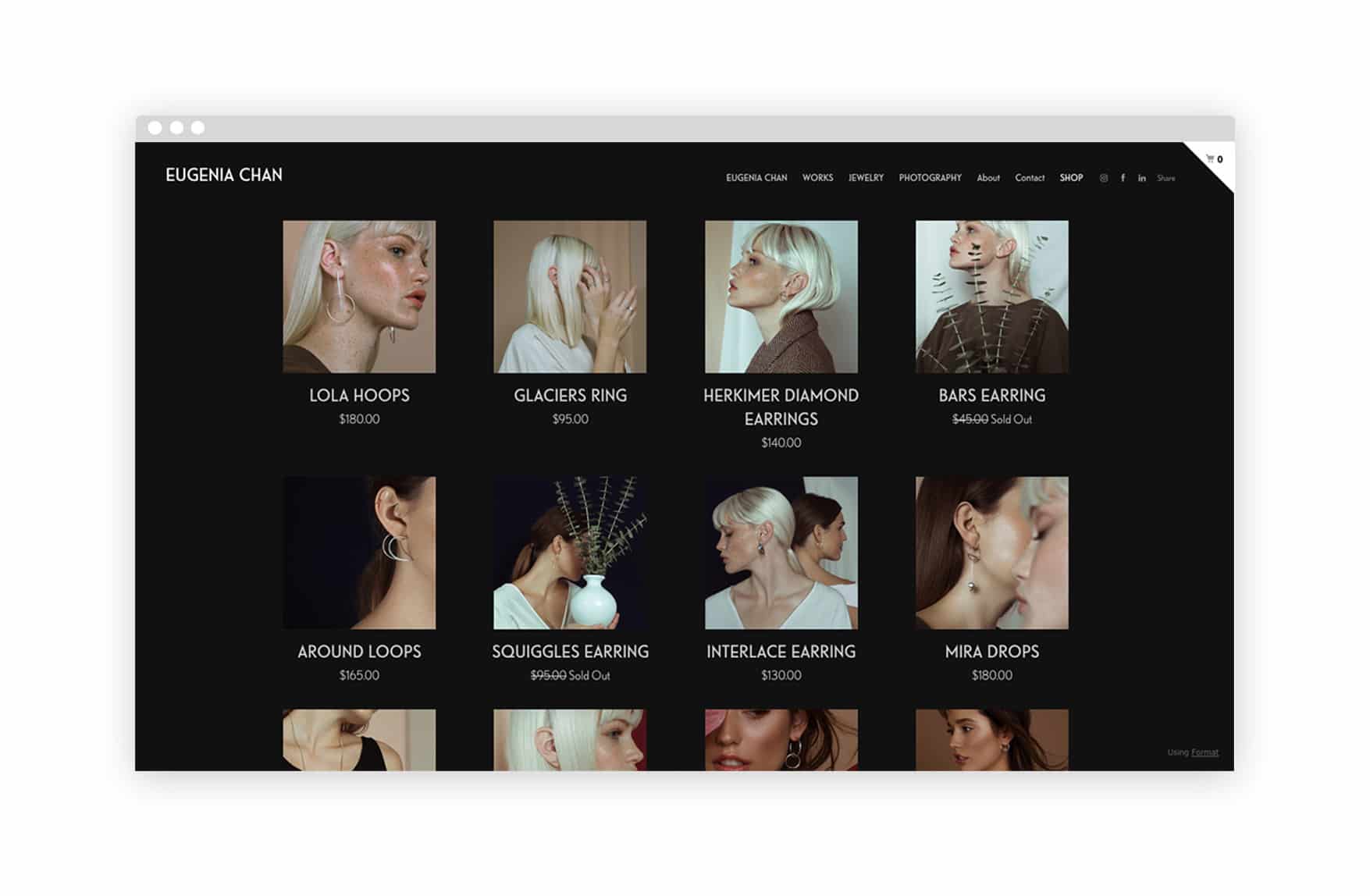Open the Lola Hoops product photo

(359, 297)
